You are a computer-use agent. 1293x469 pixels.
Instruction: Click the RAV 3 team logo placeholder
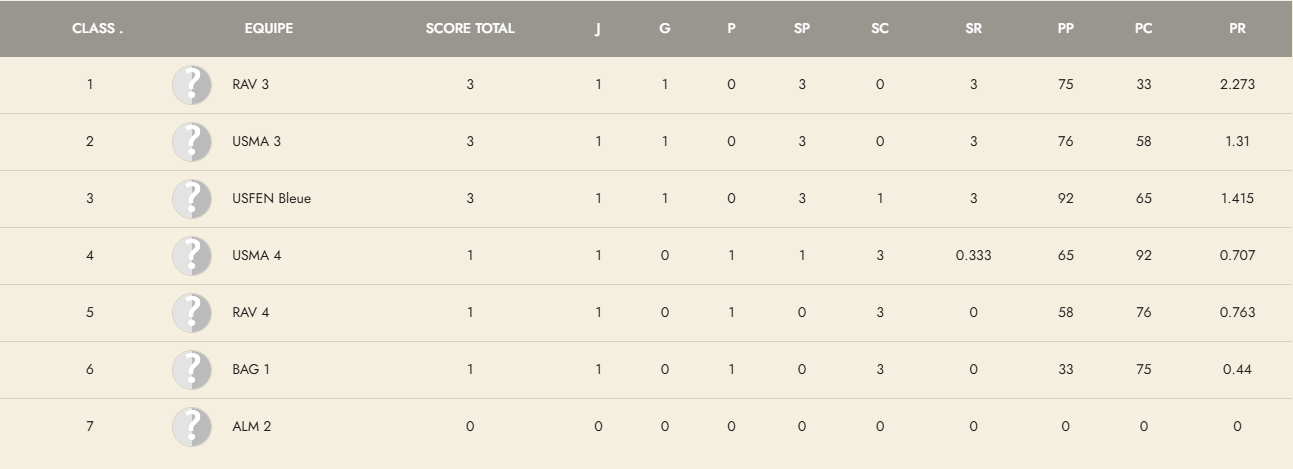click(192, 85)
